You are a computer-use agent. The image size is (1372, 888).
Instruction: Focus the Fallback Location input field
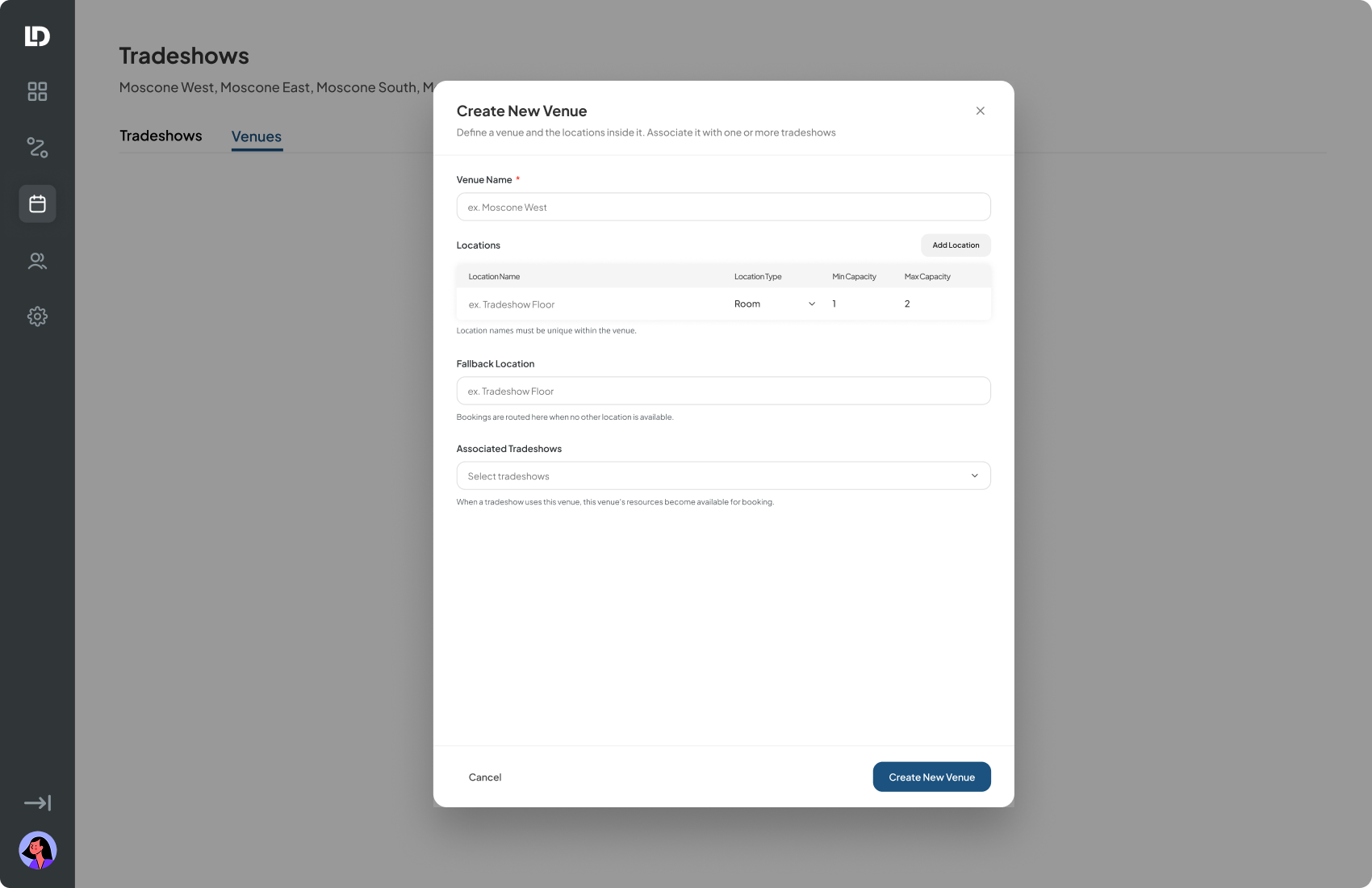click(x=723, y=391)
